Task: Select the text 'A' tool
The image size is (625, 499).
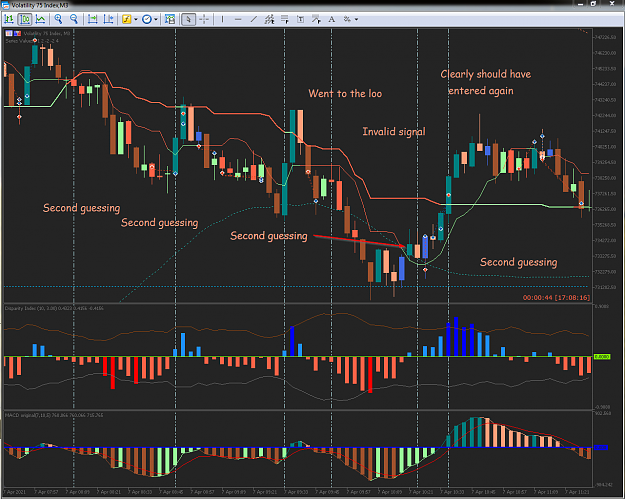Action: click(332, 19)
